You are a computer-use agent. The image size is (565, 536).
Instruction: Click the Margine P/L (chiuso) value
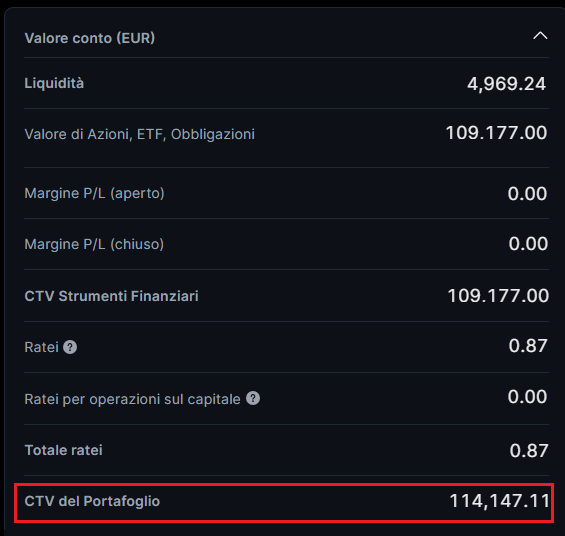tap(528, 244)
